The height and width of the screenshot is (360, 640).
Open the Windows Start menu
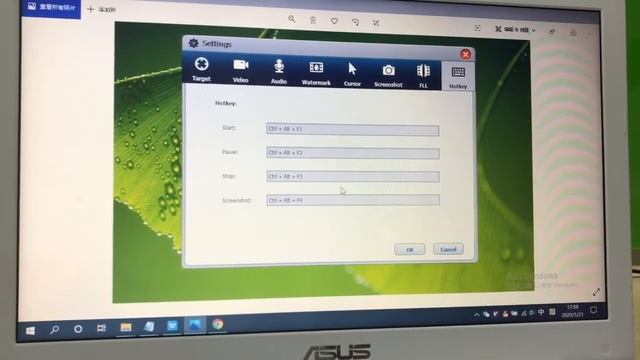point(30,330)
